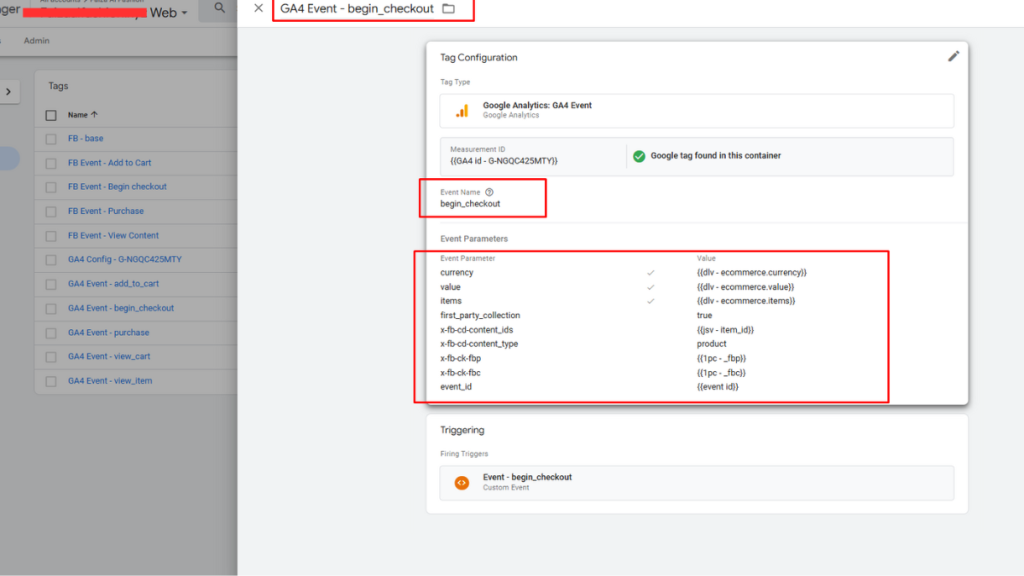The width and height of the screenshot is (1024, 576).
Task: Switch to the Admin tab
Action: coord(37,40)
